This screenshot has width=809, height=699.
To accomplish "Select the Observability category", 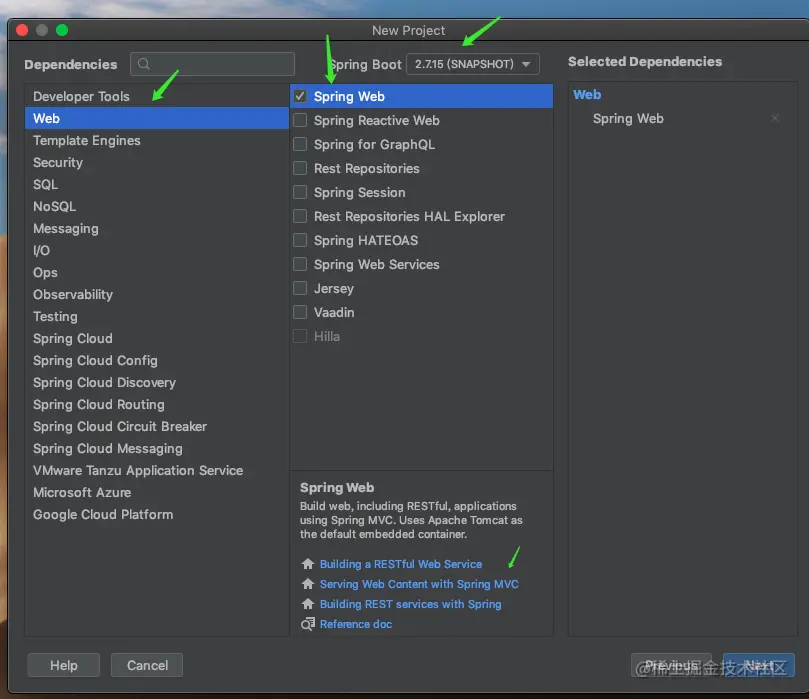I will click(x=157, y=295).
